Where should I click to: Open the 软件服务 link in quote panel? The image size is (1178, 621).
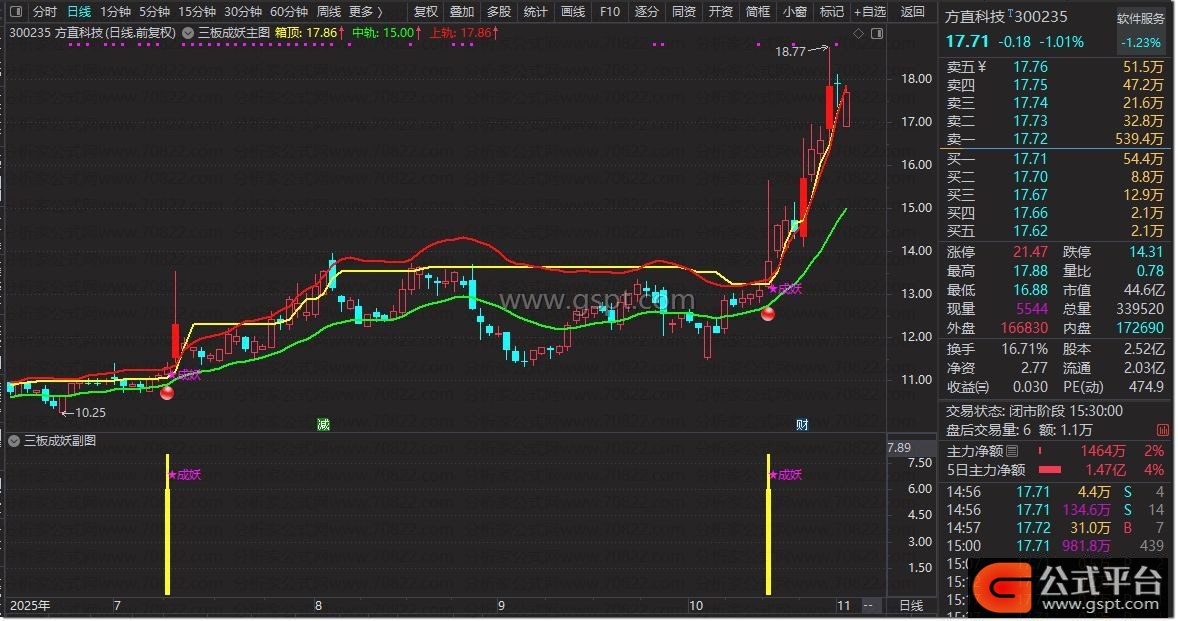1140,18
